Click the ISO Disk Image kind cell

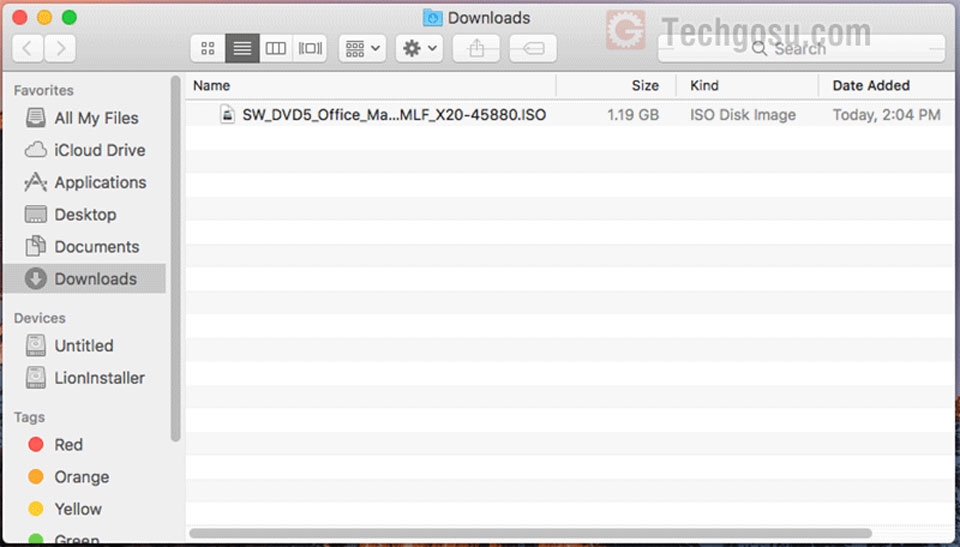pos(743,115)
